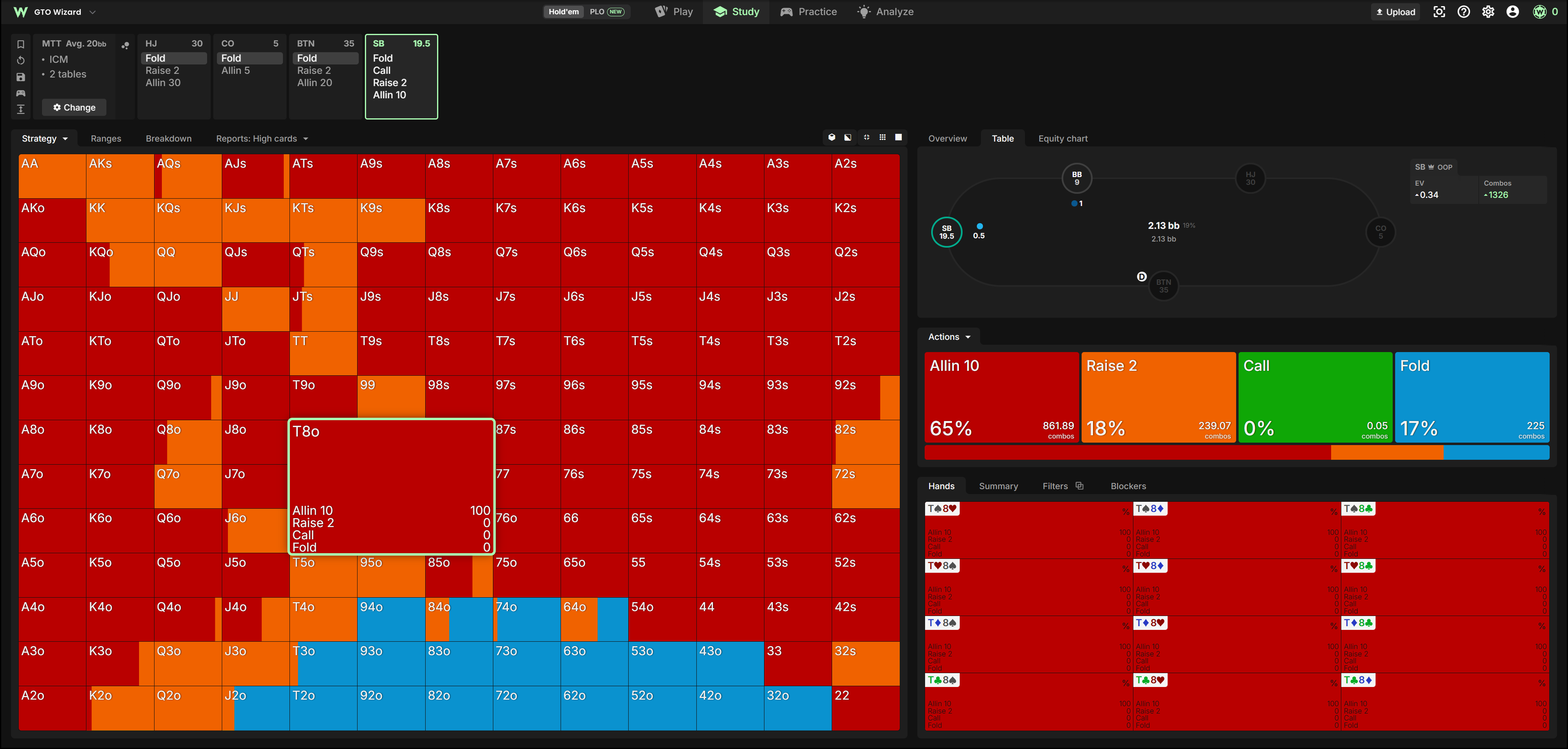The image size is (1568, 749).
Task: Switch game type to Hold'em
Action: pos(563,11)
